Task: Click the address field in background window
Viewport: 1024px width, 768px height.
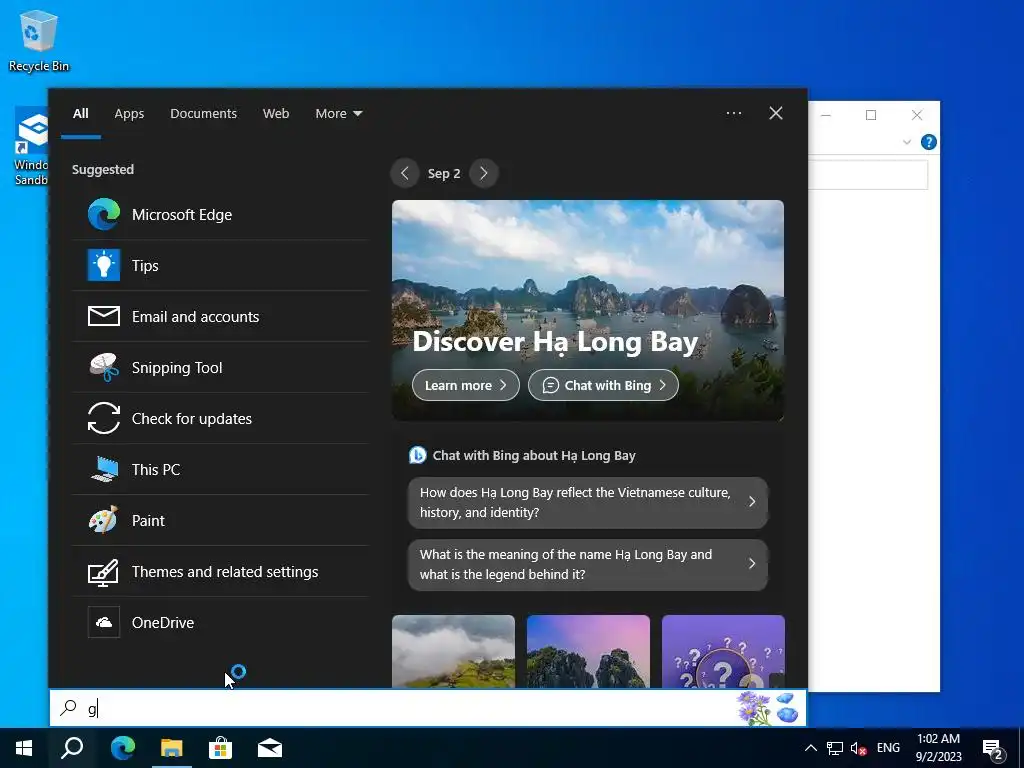Action: (x=867, y=174)
